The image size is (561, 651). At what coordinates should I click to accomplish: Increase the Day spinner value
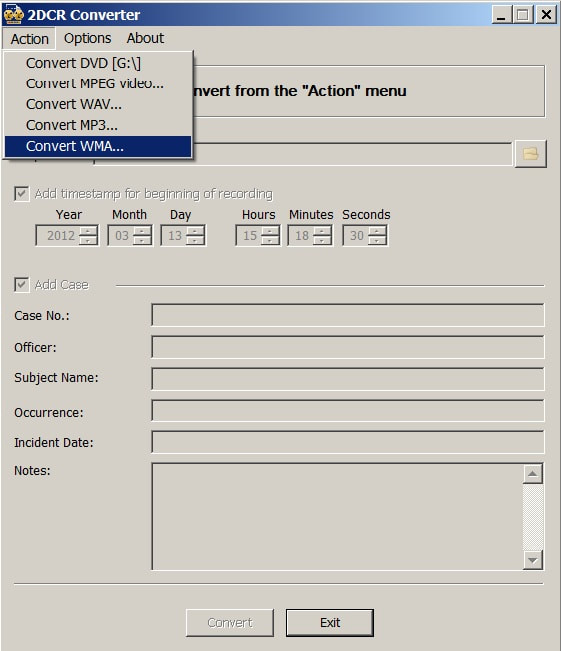tap(195, 231)
